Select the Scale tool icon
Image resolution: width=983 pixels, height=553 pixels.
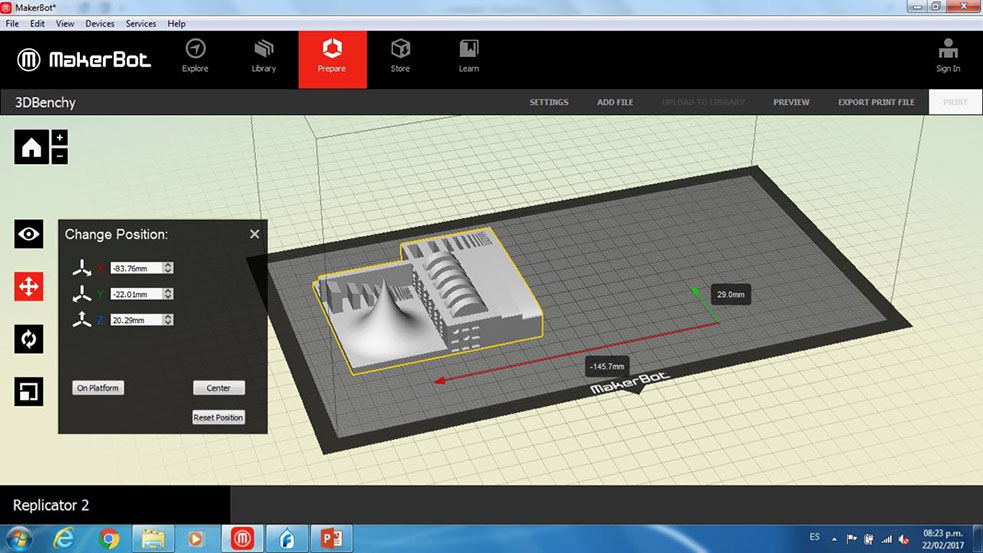(29, 391)
